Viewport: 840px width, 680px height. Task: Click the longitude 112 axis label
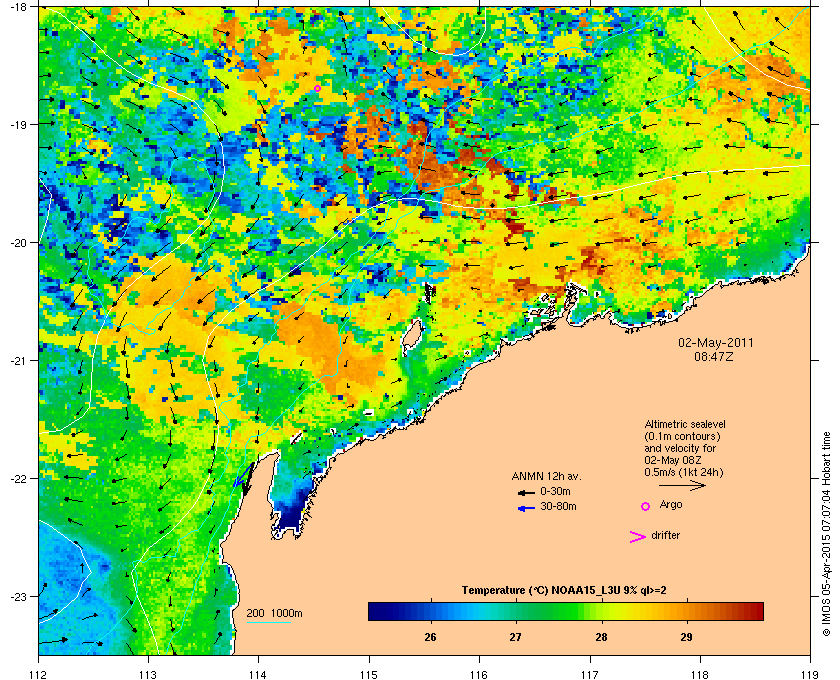(39, 674)
